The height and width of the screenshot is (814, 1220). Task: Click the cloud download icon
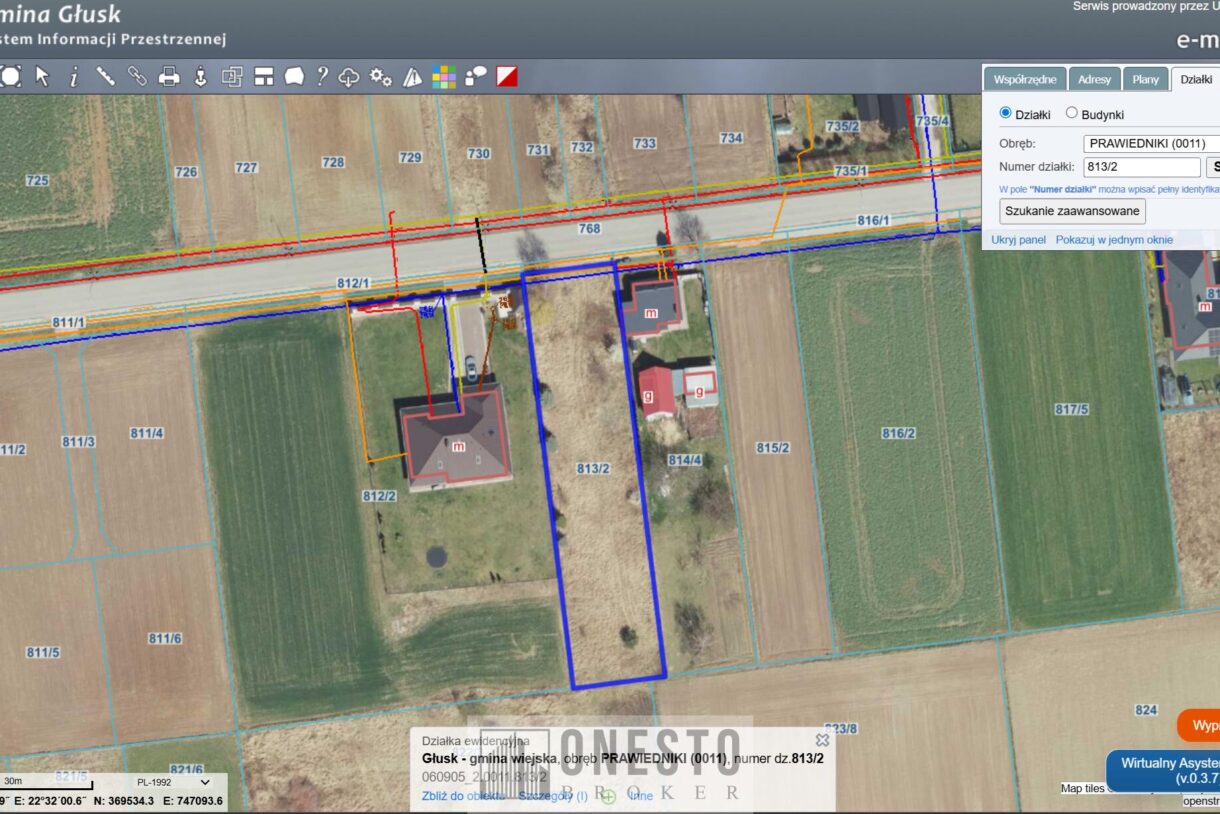pyautogui.click(x=348, y=77)
